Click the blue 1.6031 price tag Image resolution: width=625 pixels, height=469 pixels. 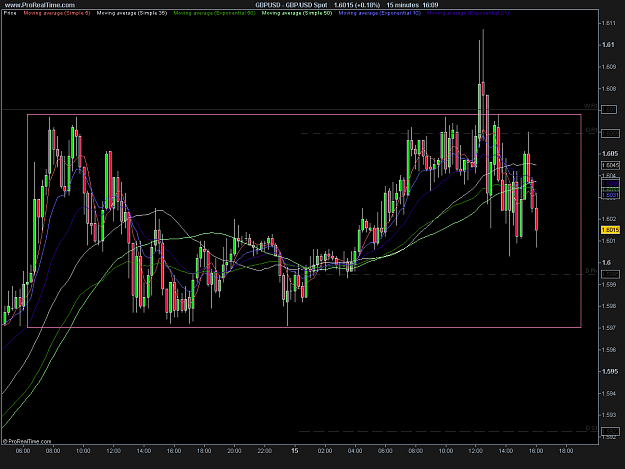[x=610, y=195]
